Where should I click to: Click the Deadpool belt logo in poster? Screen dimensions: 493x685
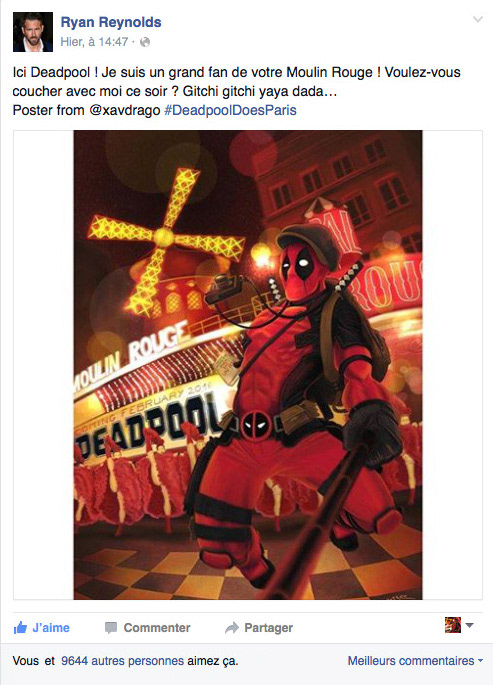coord(256,425)
